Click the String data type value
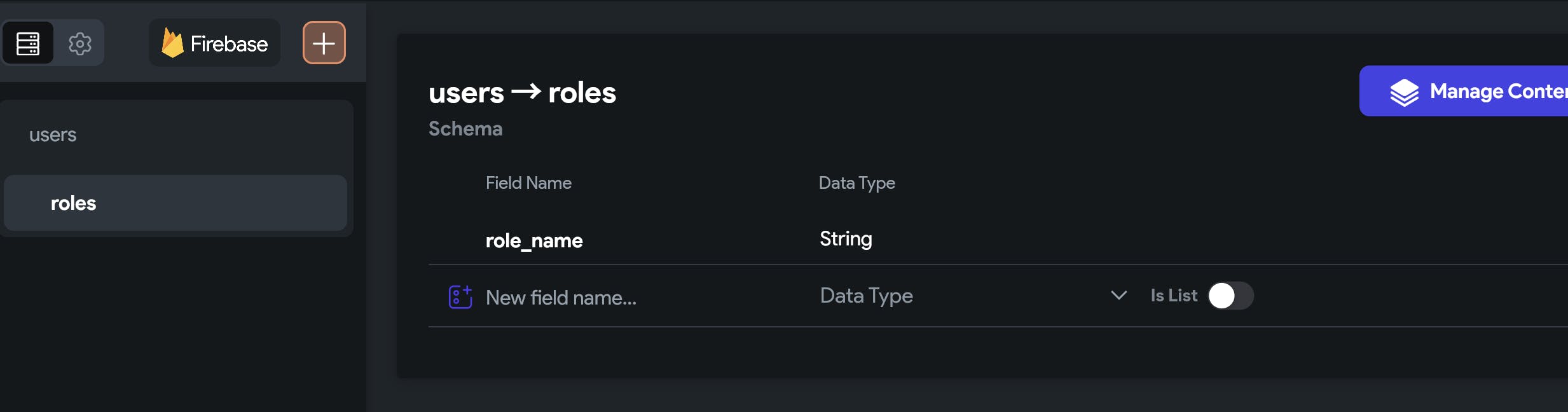 (x=846, y=239)
